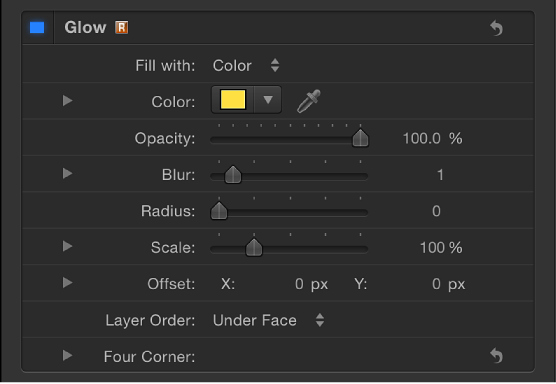Open the Layer Order Under Face menu

point(268,321)
